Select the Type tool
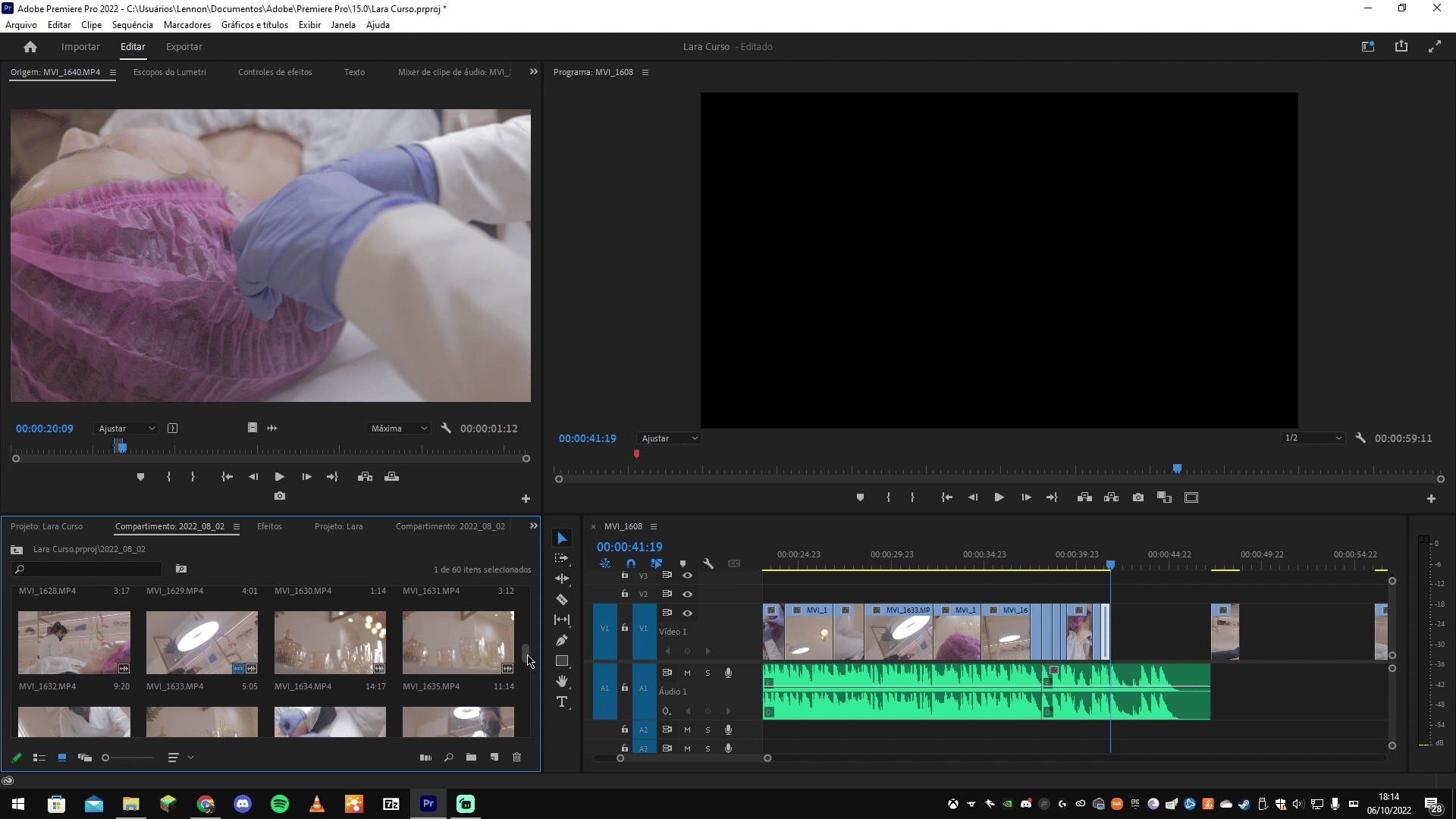The width and height of the screenshot is (1456, 819). [x=562, y=701]
